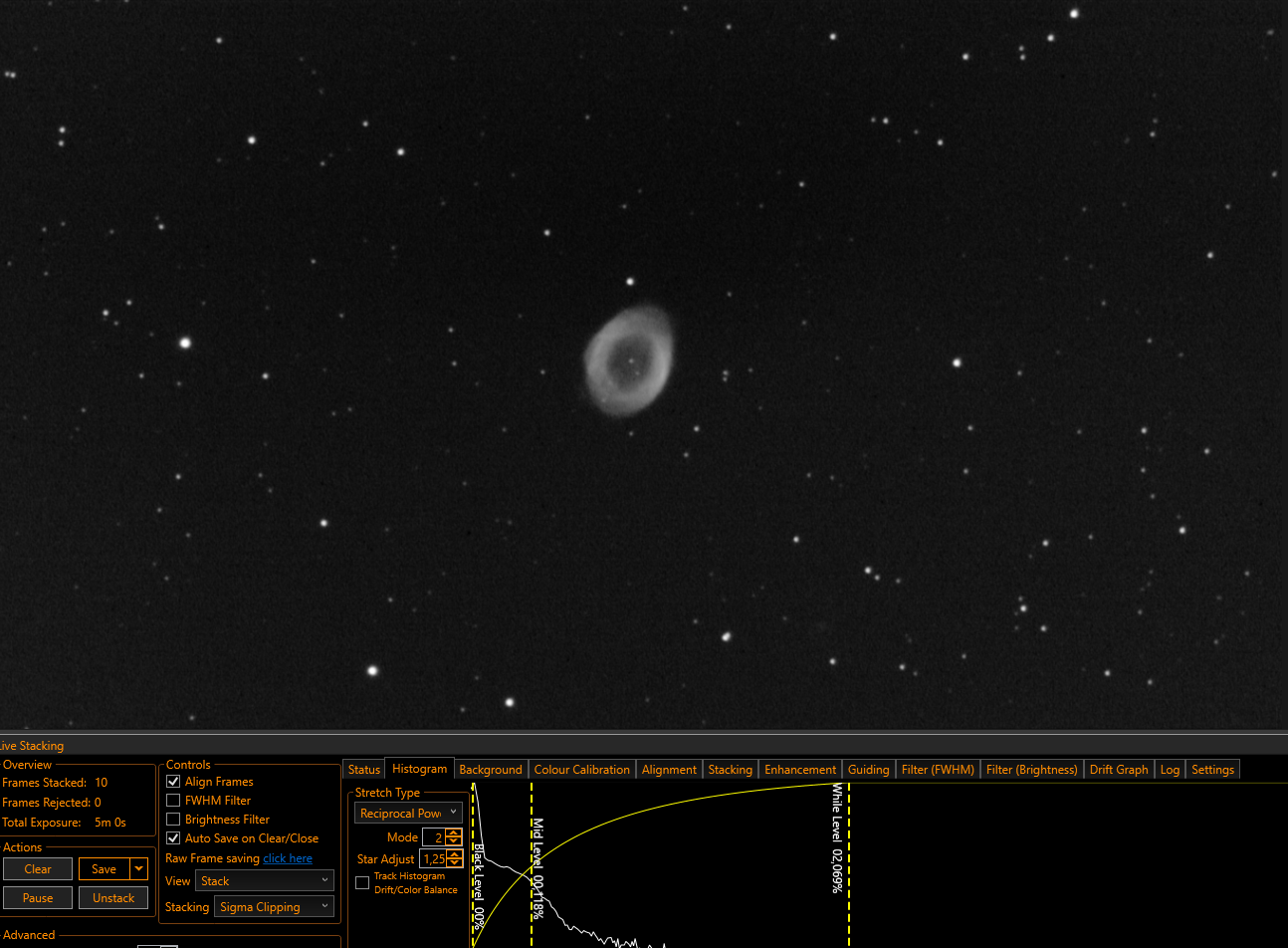The height and width of the screenshot is (948, 1288).
Task: Click the 'Live Stacking' panel title
Action: pos(30,746)
